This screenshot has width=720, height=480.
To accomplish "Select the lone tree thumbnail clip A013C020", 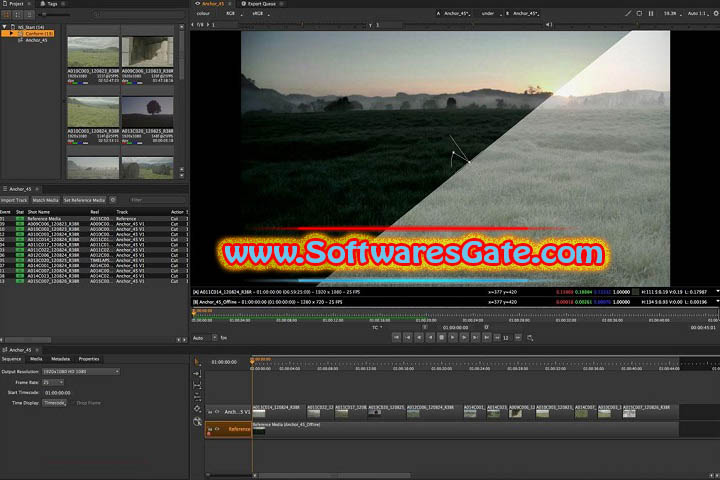I will (147, 112).
